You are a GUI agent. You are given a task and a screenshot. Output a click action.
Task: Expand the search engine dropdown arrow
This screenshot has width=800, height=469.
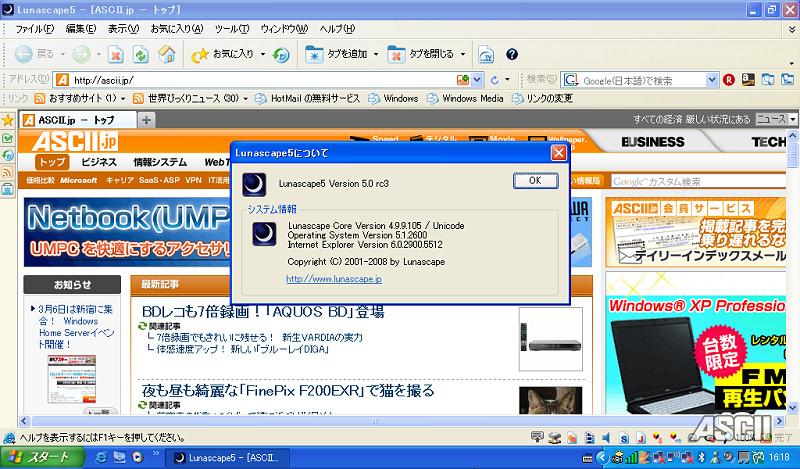click(712, 80)
